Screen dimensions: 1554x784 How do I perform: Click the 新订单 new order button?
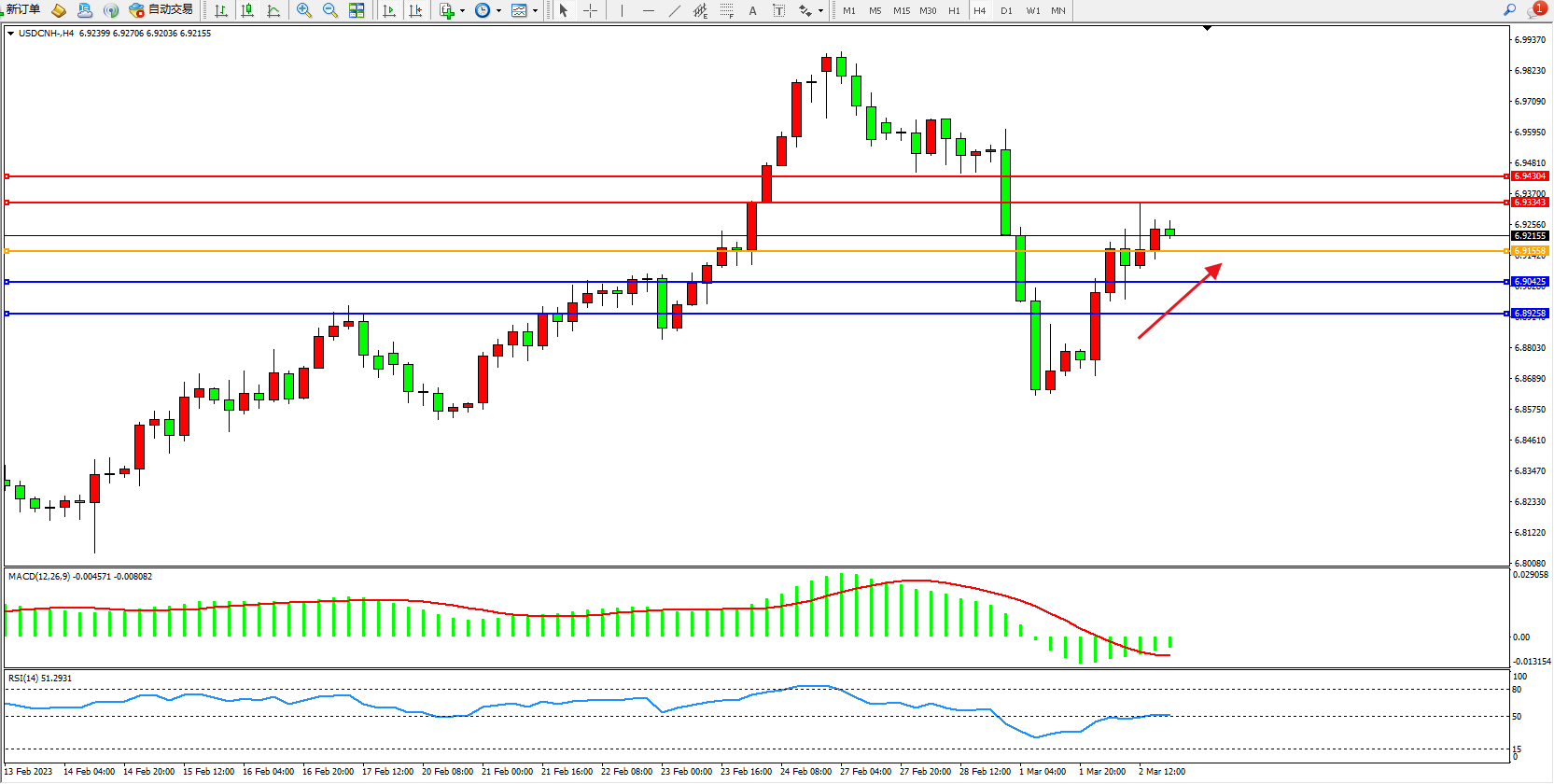pyautogui.click(x=23, y=10)
